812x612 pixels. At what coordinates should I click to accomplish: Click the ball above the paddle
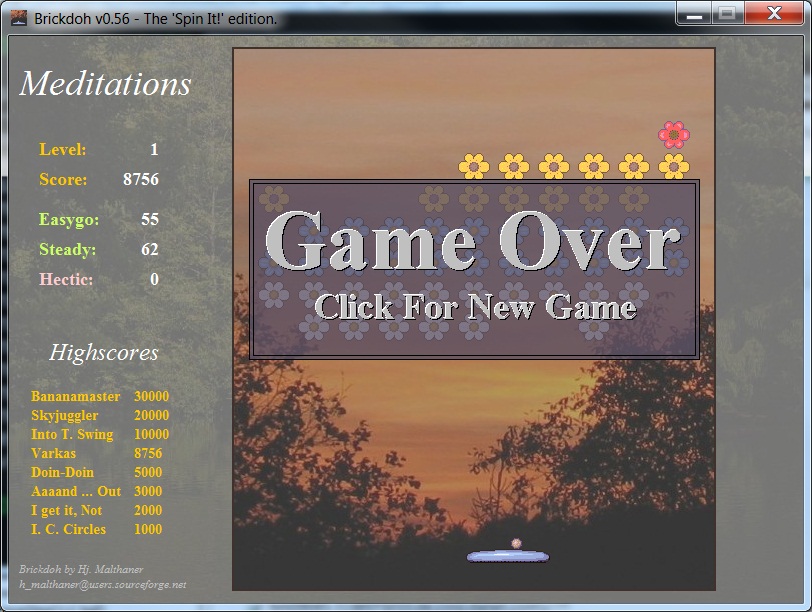[516, 543]
